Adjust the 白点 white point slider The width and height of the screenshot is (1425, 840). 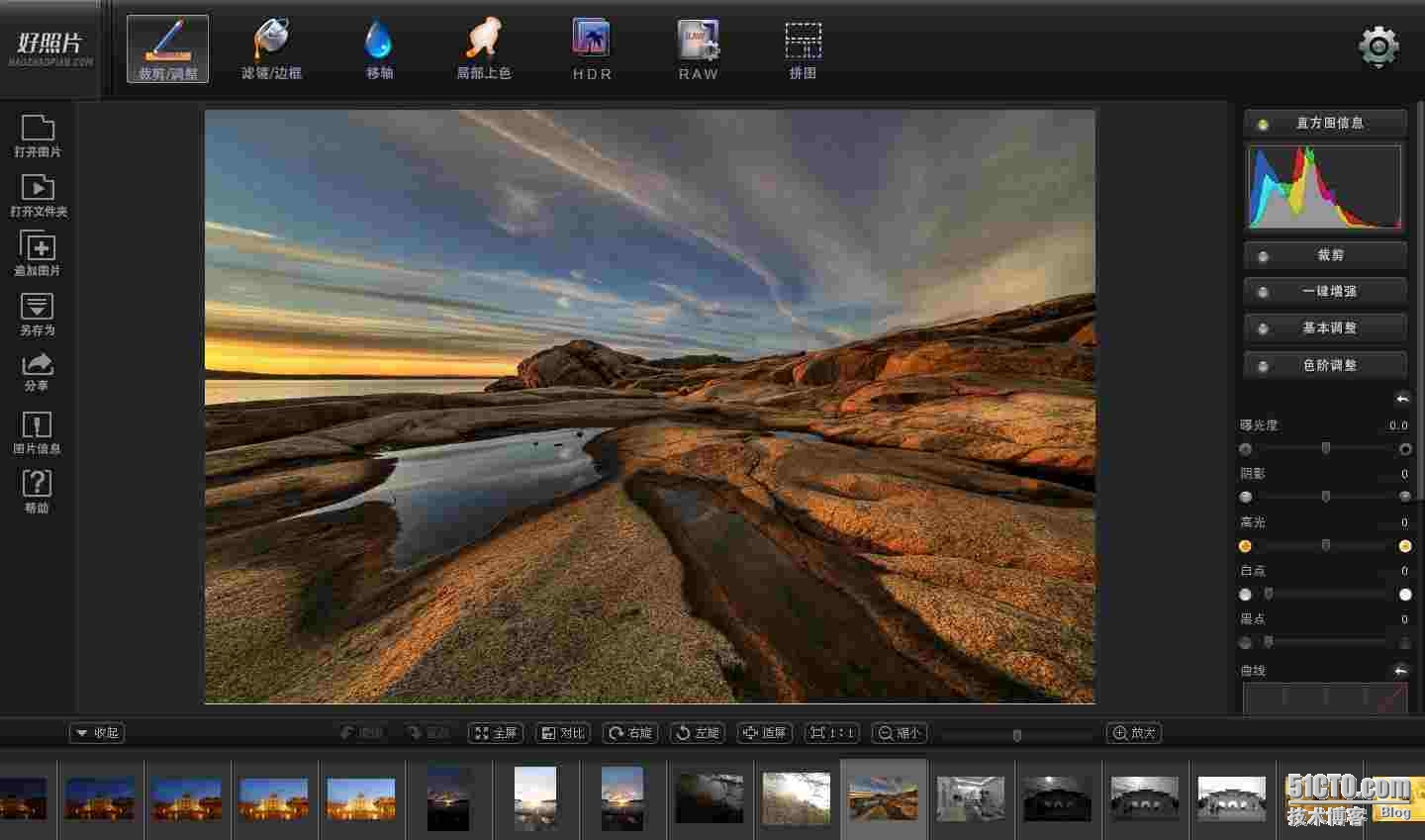[x=1325, y=594]
